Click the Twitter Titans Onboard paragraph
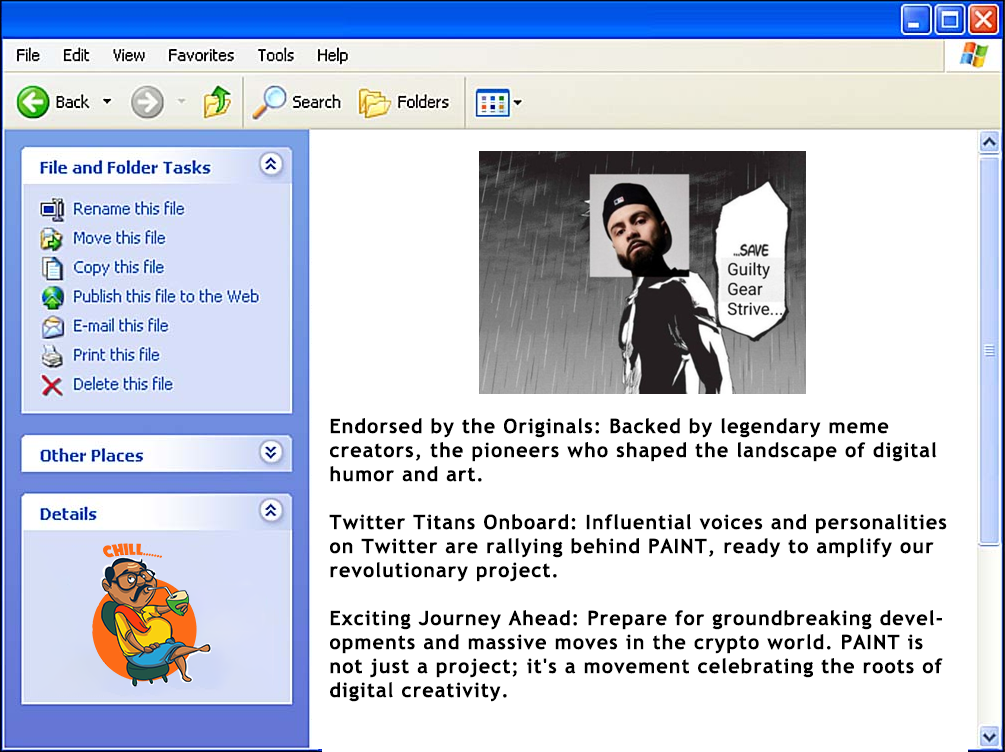The height and width of the screenshot is (752, 1005). 638,546
